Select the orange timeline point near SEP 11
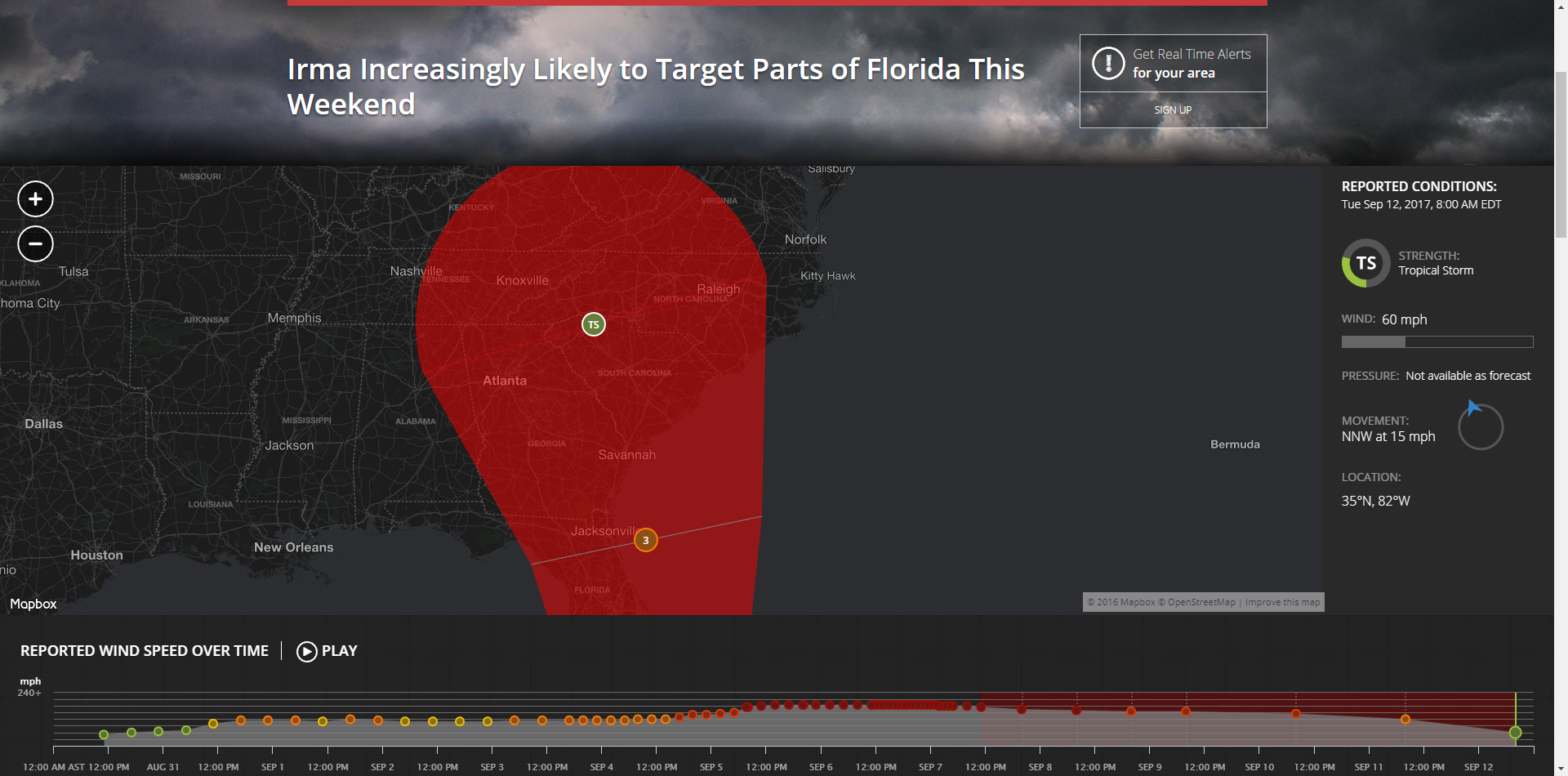 1405,720
